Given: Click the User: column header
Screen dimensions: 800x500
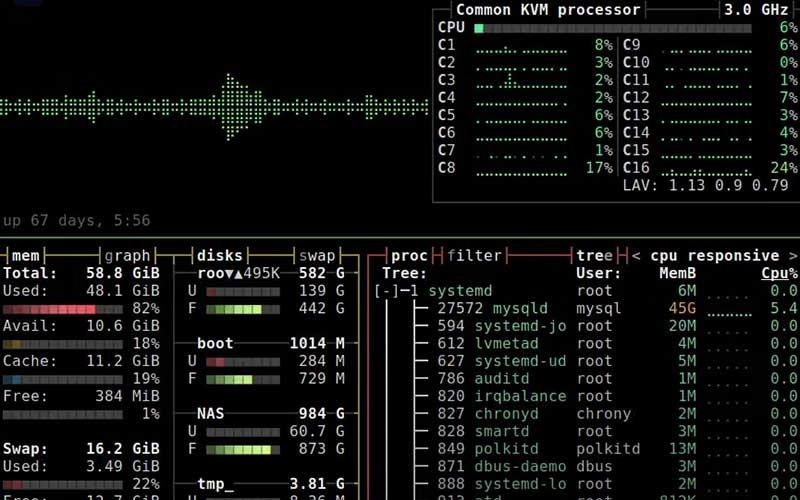Looking at the screenshot, I should click(599, 273).
